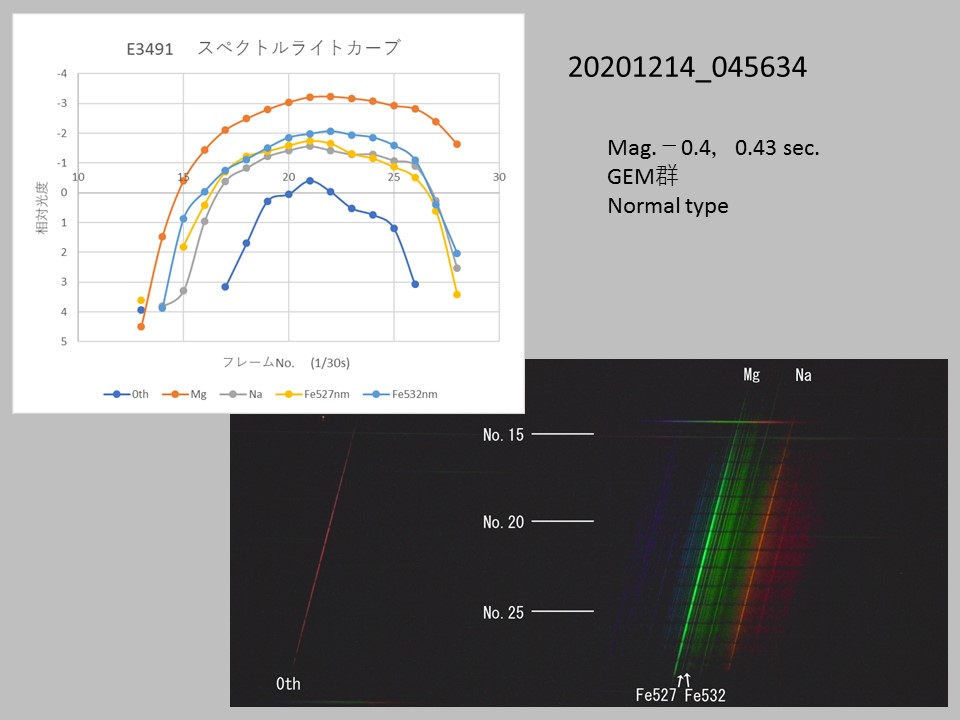
Task: Click the Mag. −0.4, 0.43 sec. text
Action: 713,148
